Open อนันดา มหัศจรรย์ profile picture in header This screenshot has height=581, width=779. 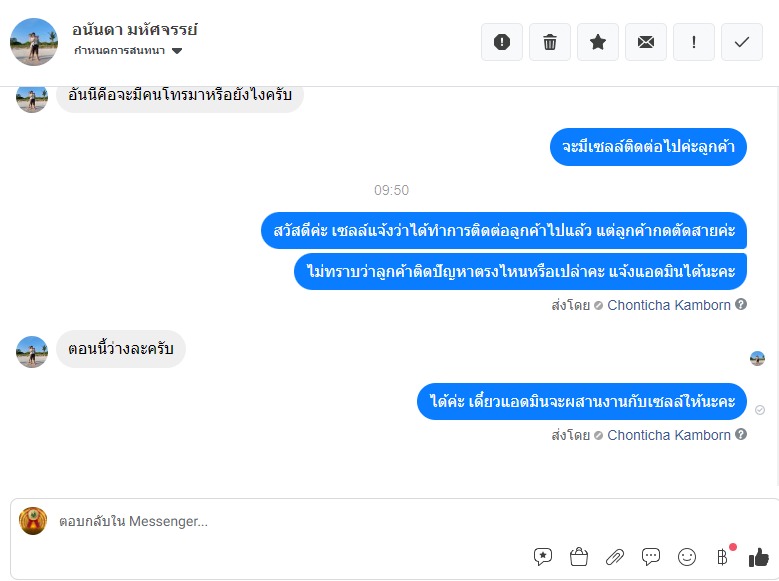point(34,42)
